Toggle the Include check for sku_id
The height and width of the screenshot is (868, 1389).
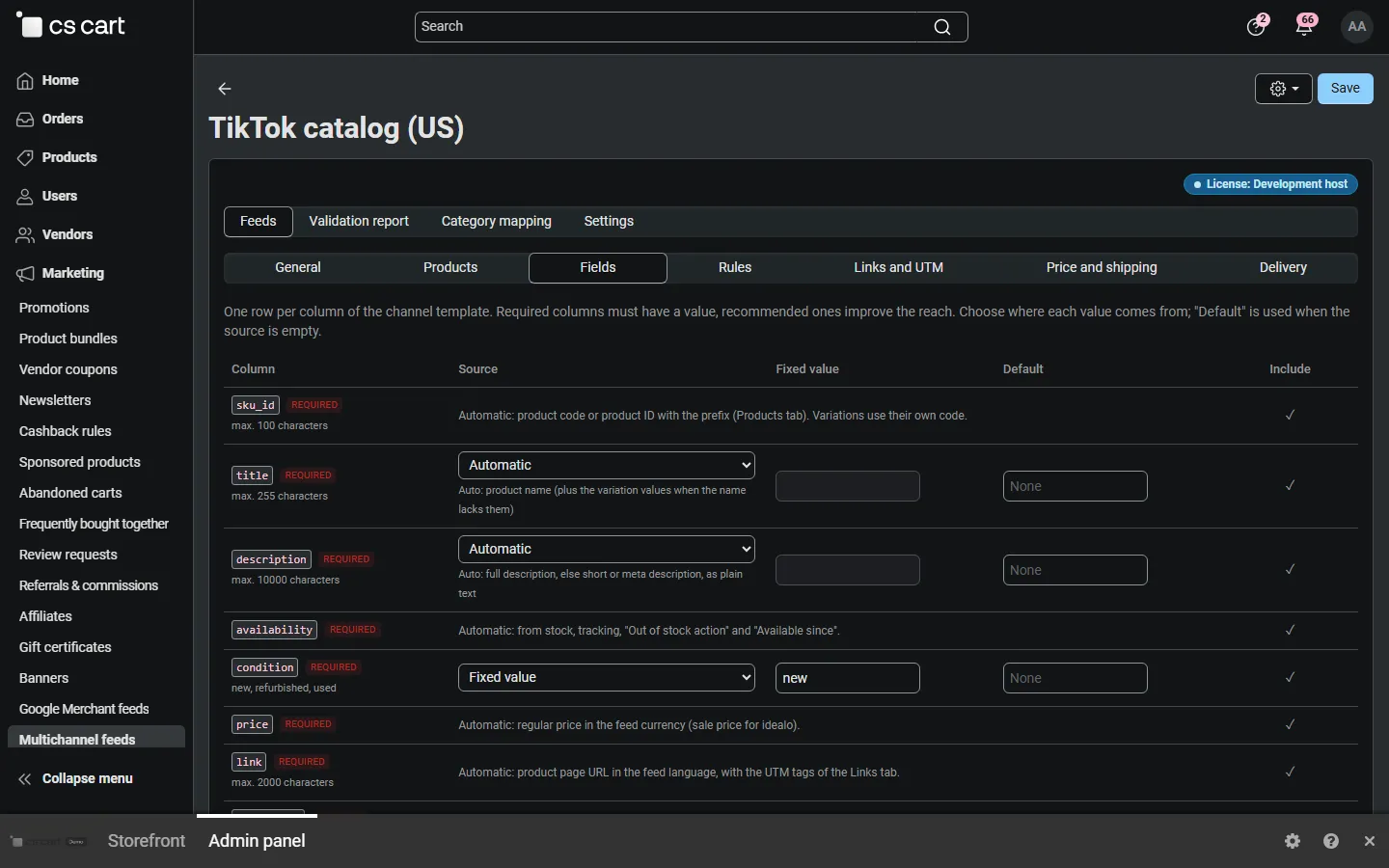(1290, 415)
